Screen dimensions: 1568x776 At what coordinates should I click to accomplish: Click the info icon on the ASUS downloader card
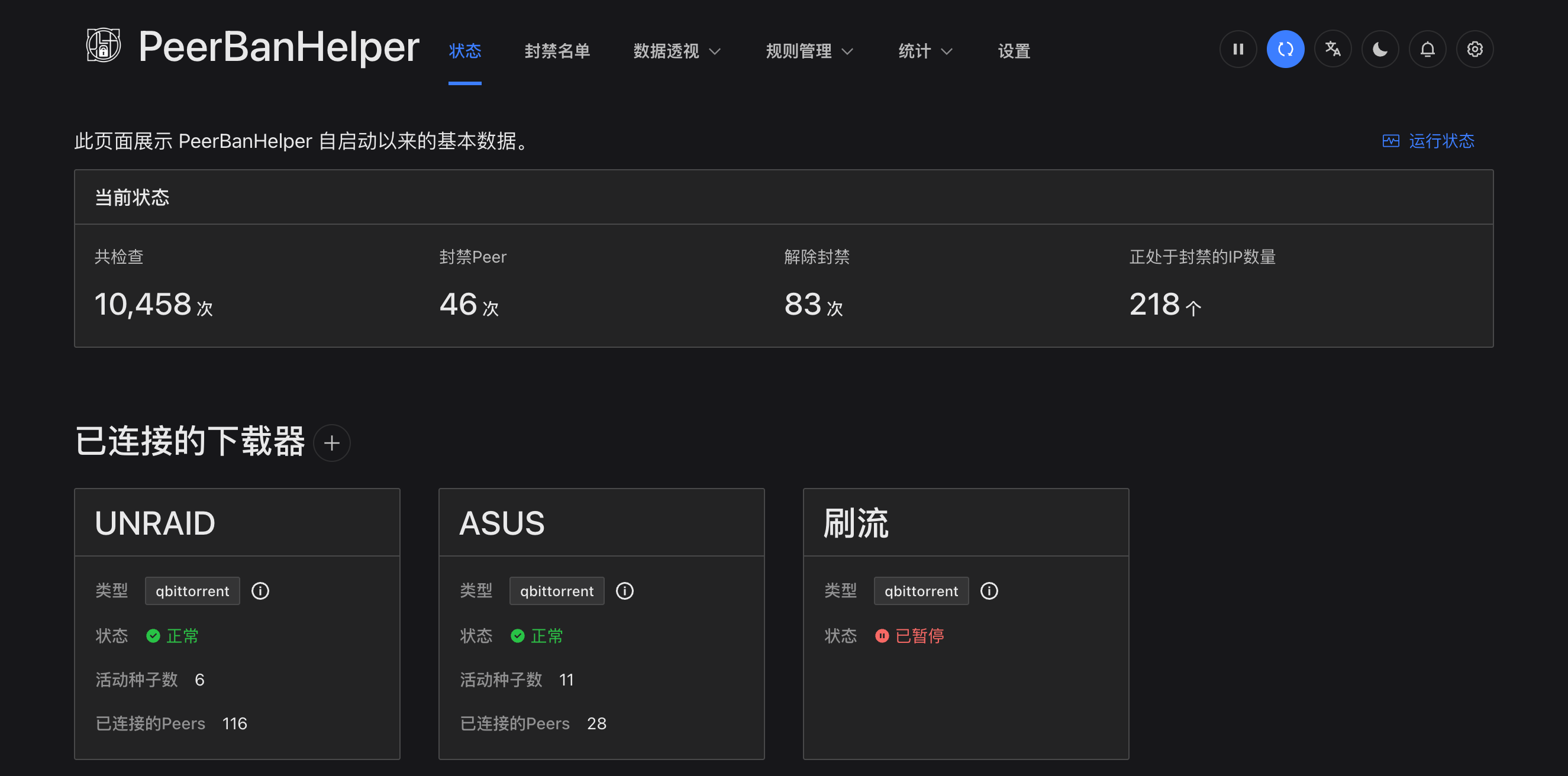click(x=624, y=590)
